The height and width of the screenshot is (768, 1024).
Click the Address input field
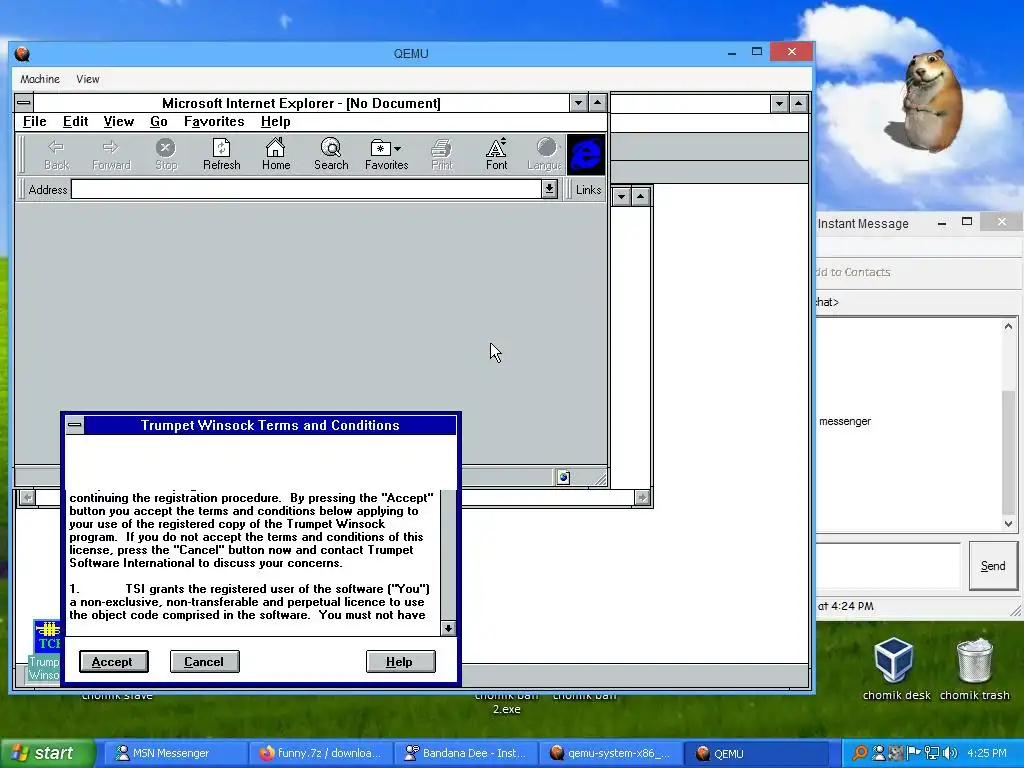(x=306, y=189)
